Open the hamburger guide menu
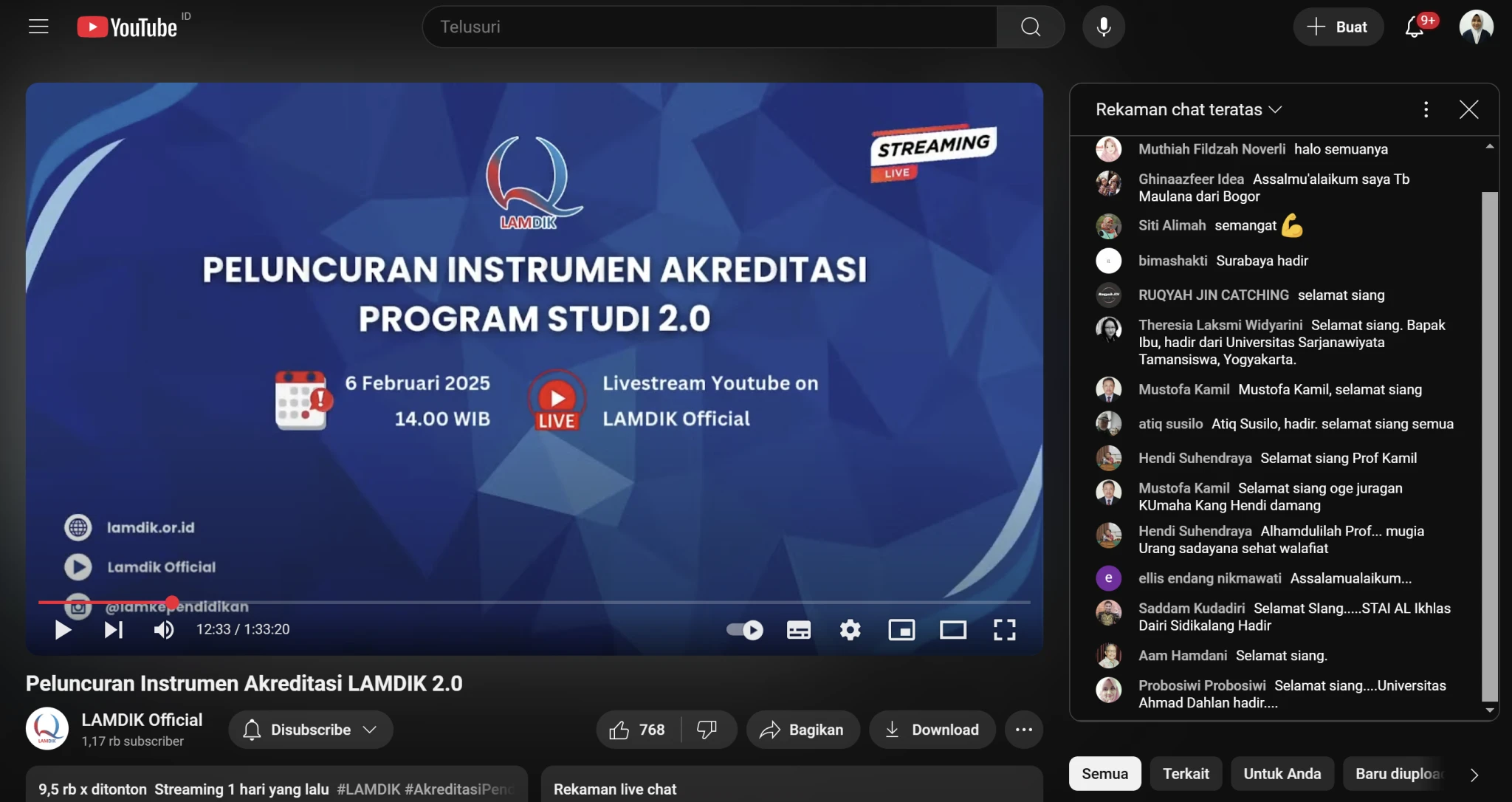Viewport: 1512px width, 802px height. [x=38, y=27]
